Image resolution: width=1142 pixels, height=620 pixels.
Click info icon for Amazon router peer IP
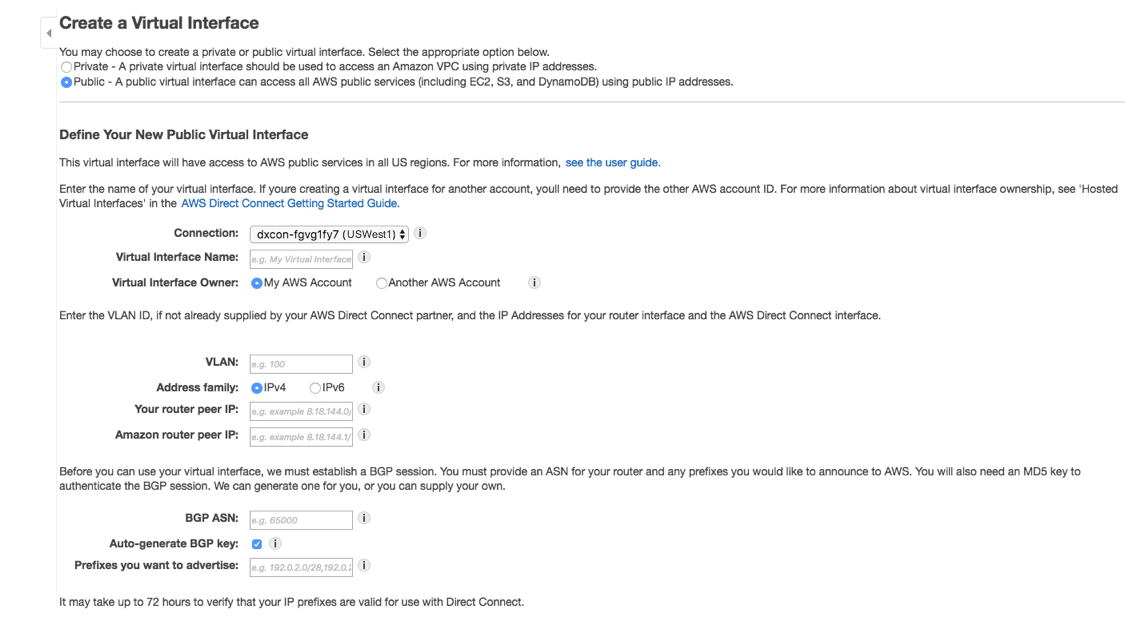point(364,435)
